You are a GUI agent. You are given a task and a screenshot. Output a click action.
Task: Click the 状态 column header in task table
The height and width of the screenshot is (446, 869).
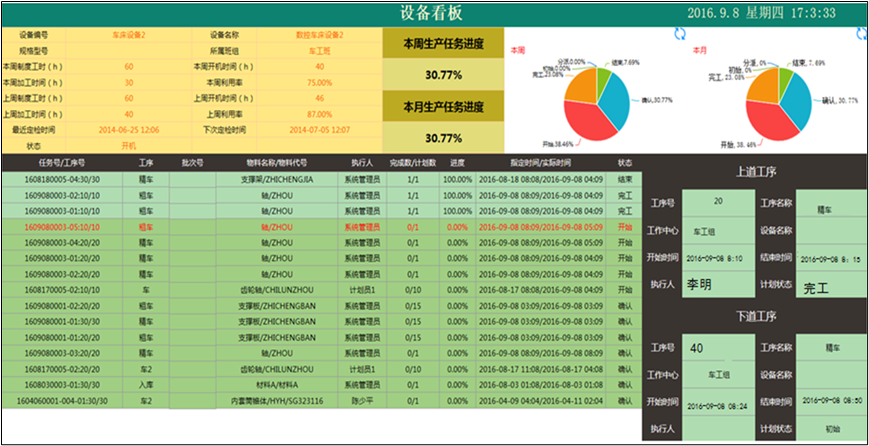(625, 162)
